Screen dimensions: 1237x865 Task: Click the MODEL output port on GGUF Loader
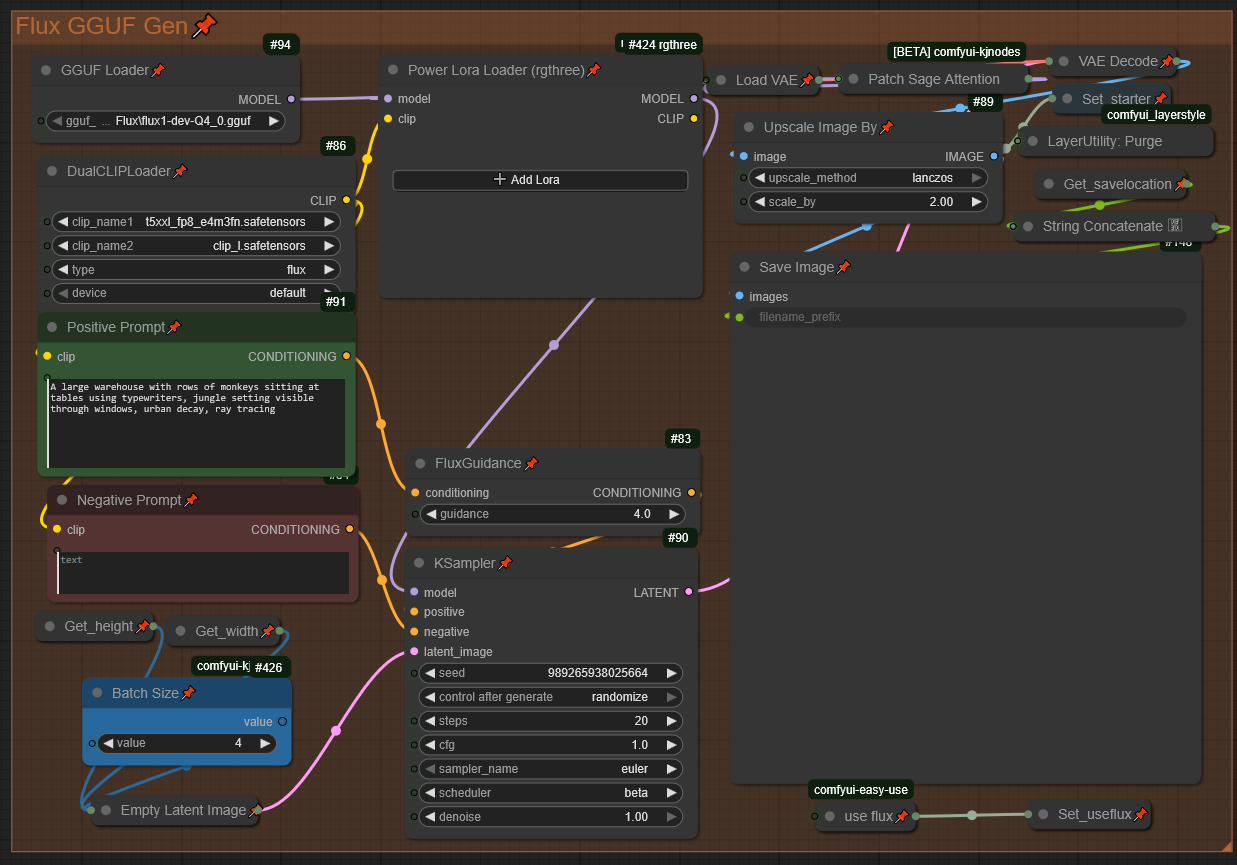point(291,99)
